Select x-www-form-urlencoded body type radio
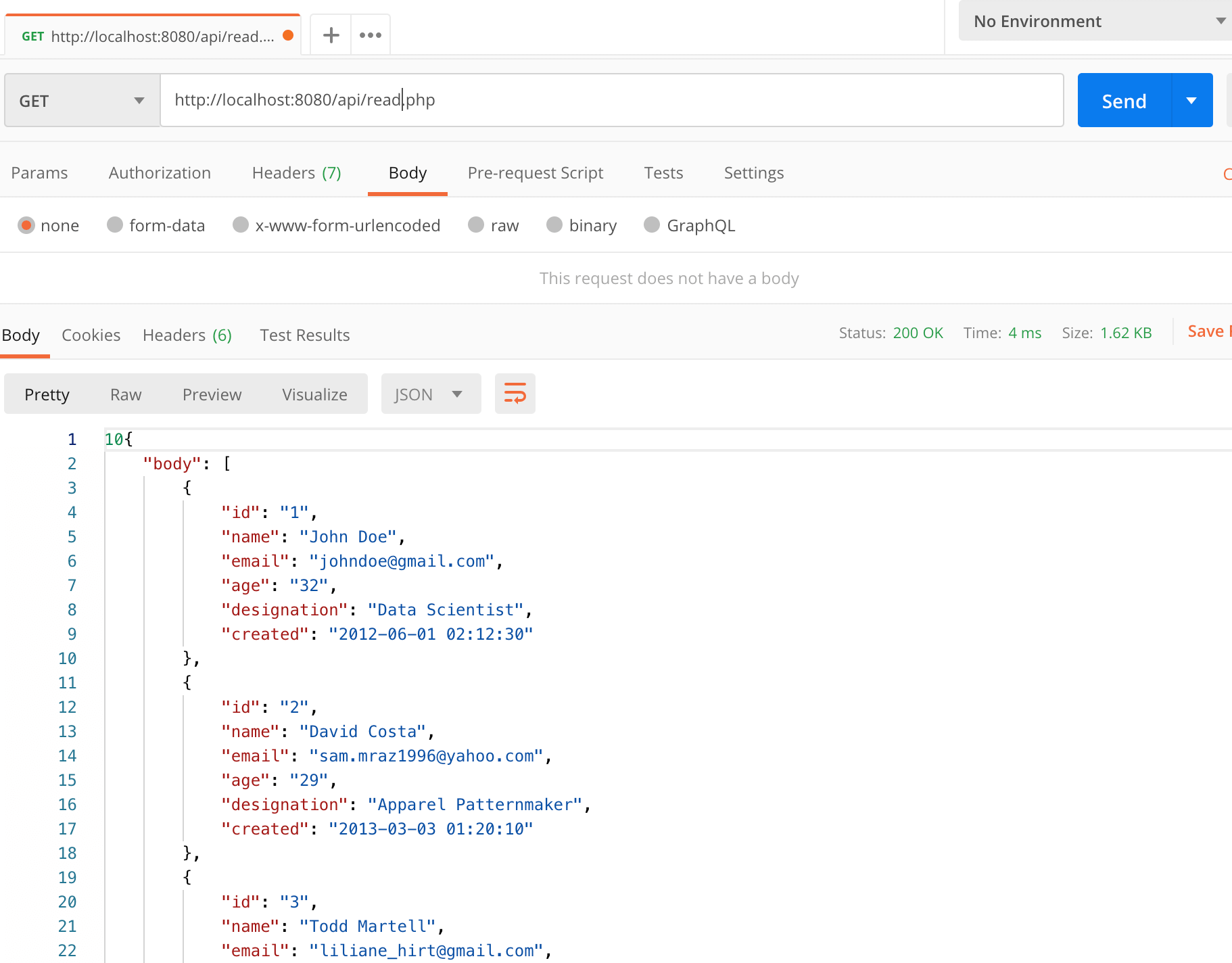This screenshot has width=1232, height=963. 241,225
